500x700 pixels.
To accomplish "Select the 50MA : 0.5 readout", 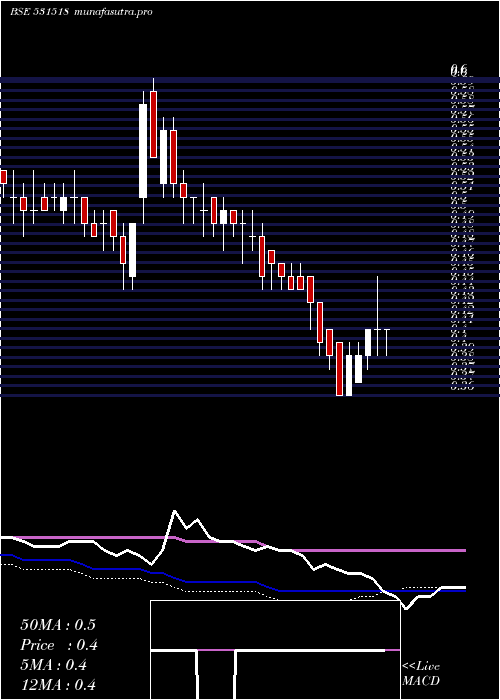I will click(58, 625).
